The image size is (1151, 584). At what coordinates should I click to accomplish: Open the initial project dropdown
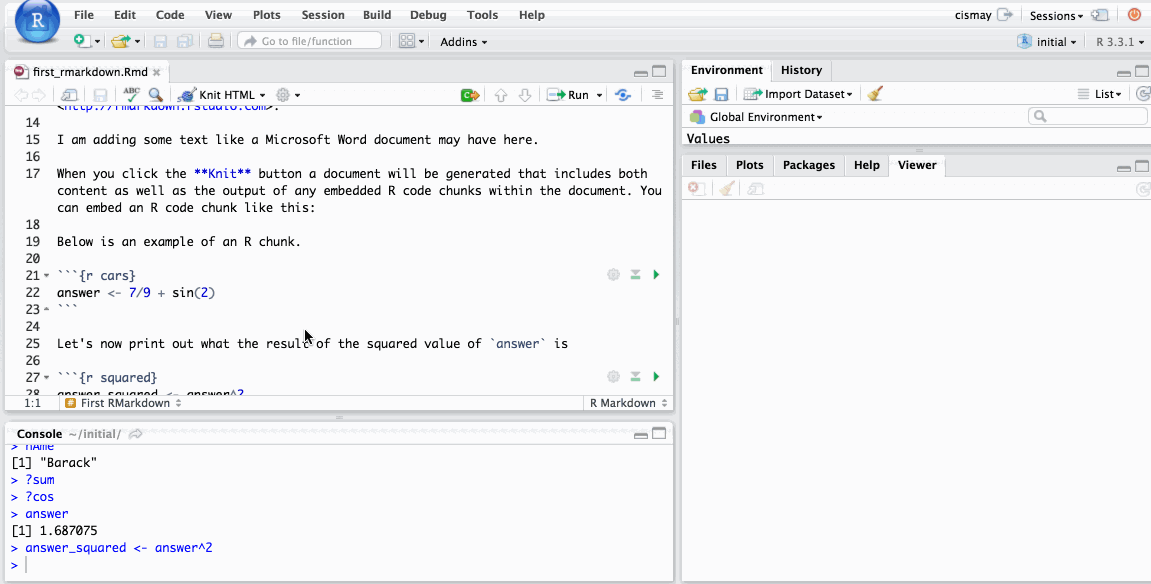click(1047, 42)
